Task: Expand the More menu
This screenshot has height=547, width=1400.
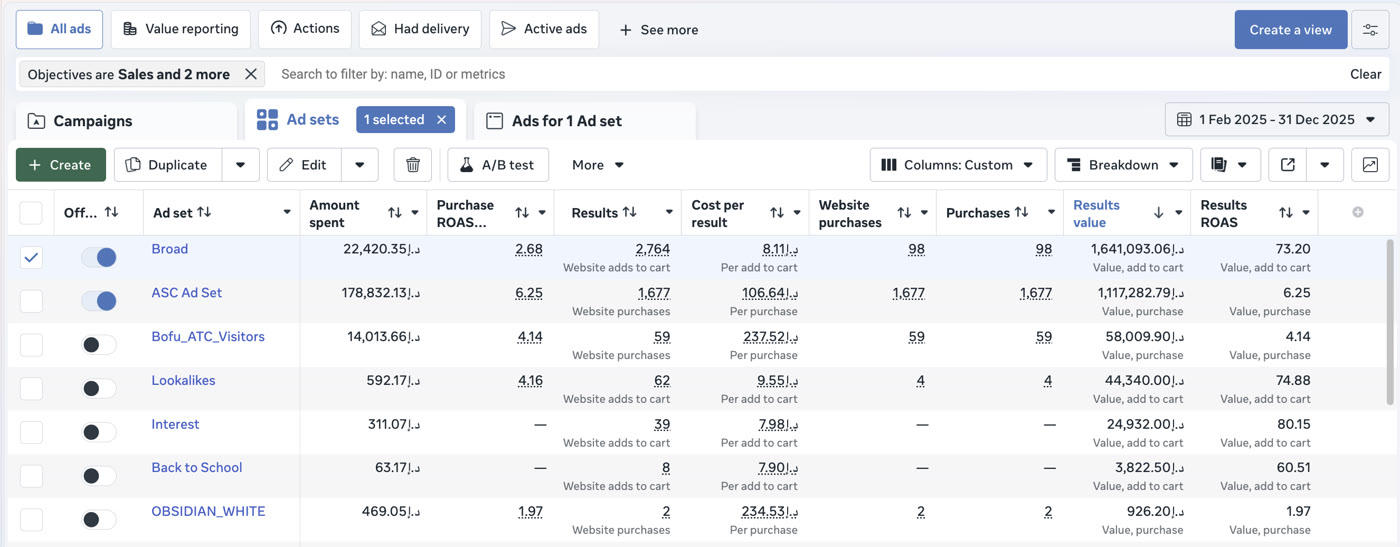Action: 598,165
